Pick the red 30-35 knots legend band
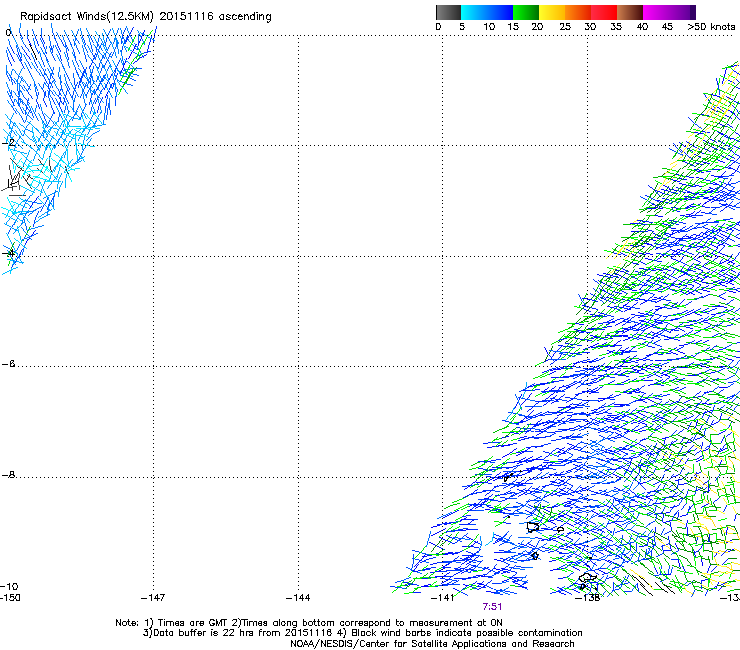The height and width of the screenshot is (650, 740). pyautogui.click(x=604, y=12)
